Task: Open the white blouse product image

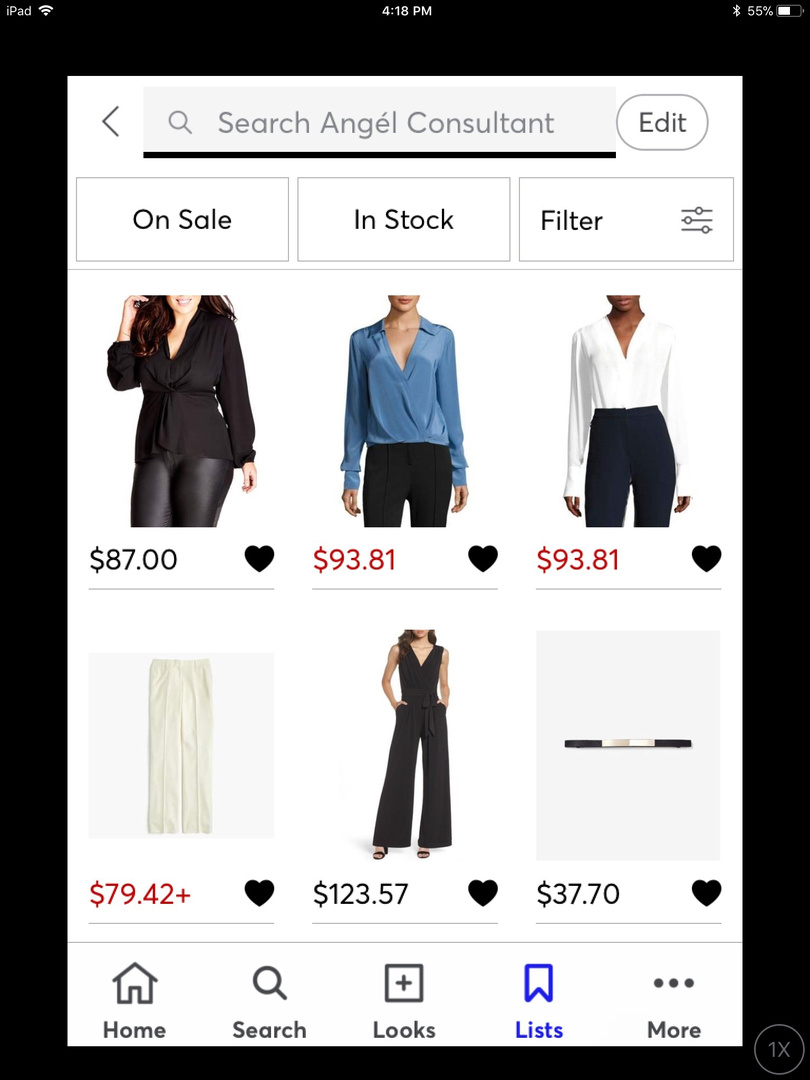Action: coord(627,411)
